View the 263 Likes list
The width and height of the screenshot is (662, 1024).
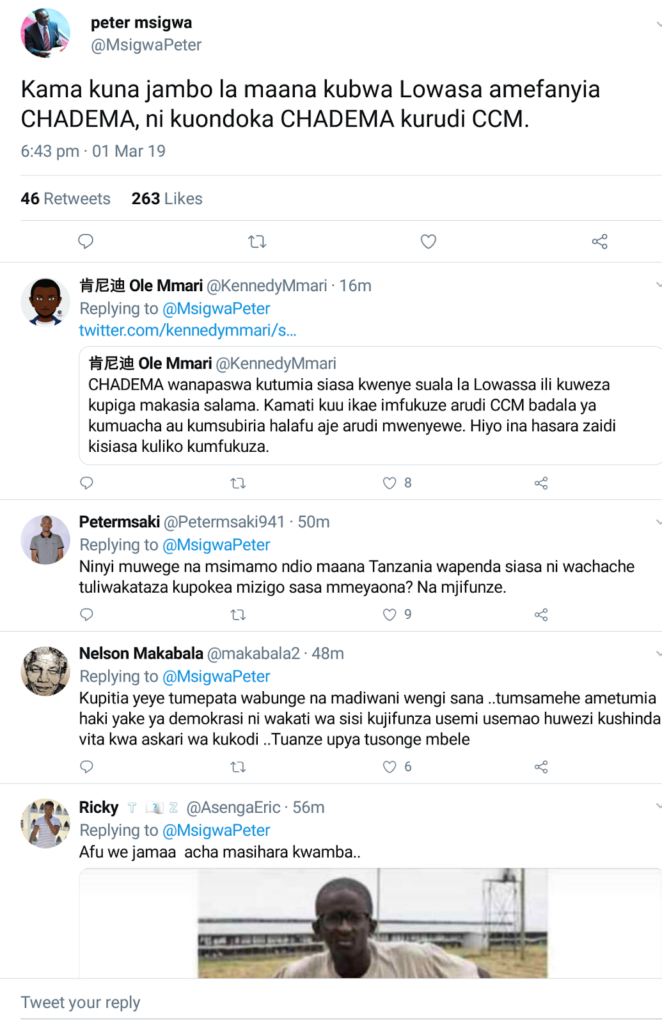167,199
